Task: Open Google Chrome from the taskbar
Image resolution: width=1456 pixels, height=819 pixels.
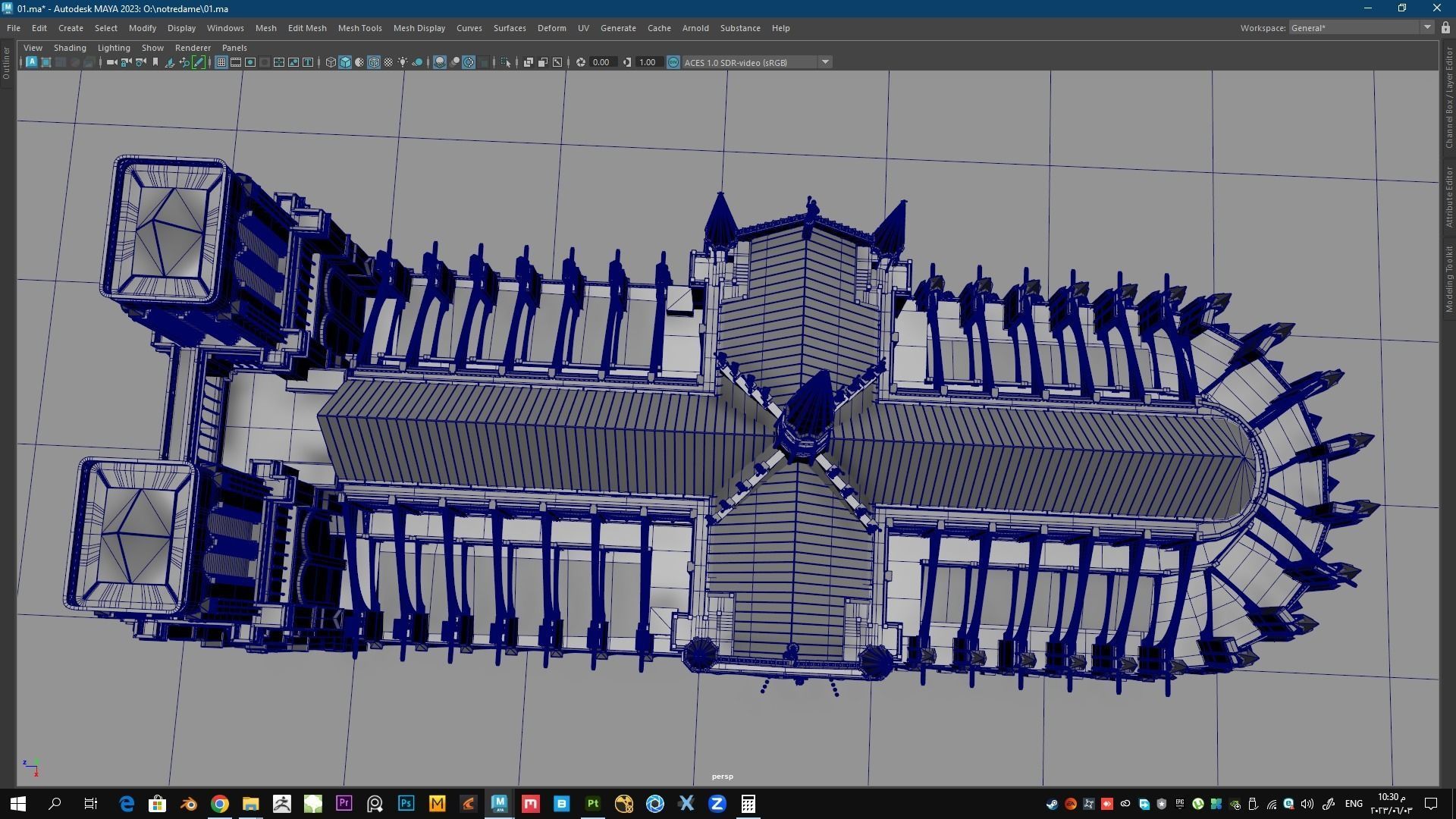Action: point(219,804)
